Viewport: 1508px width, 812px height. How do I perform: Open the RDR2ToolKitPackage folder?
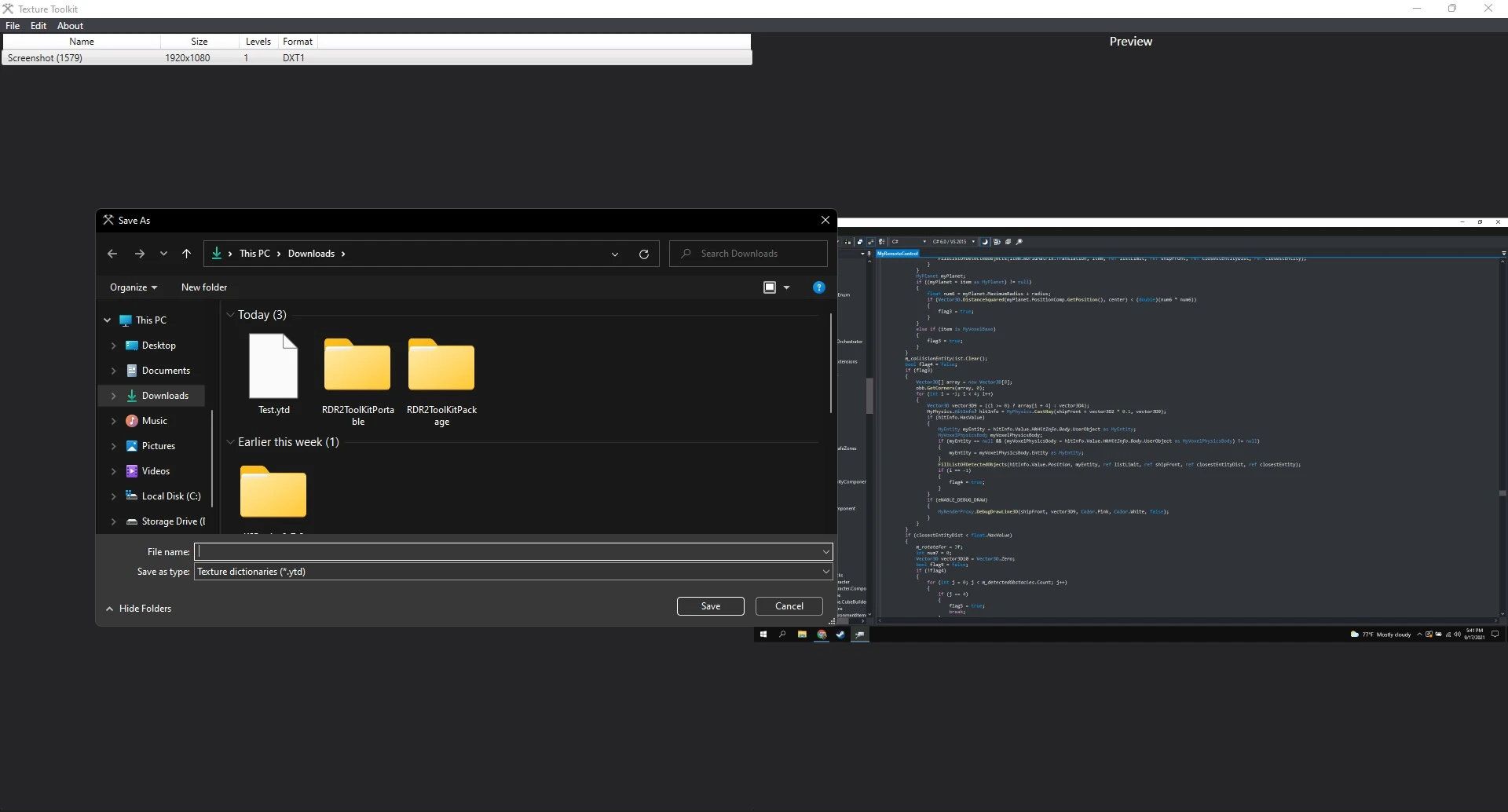click(x=441, y=375)
